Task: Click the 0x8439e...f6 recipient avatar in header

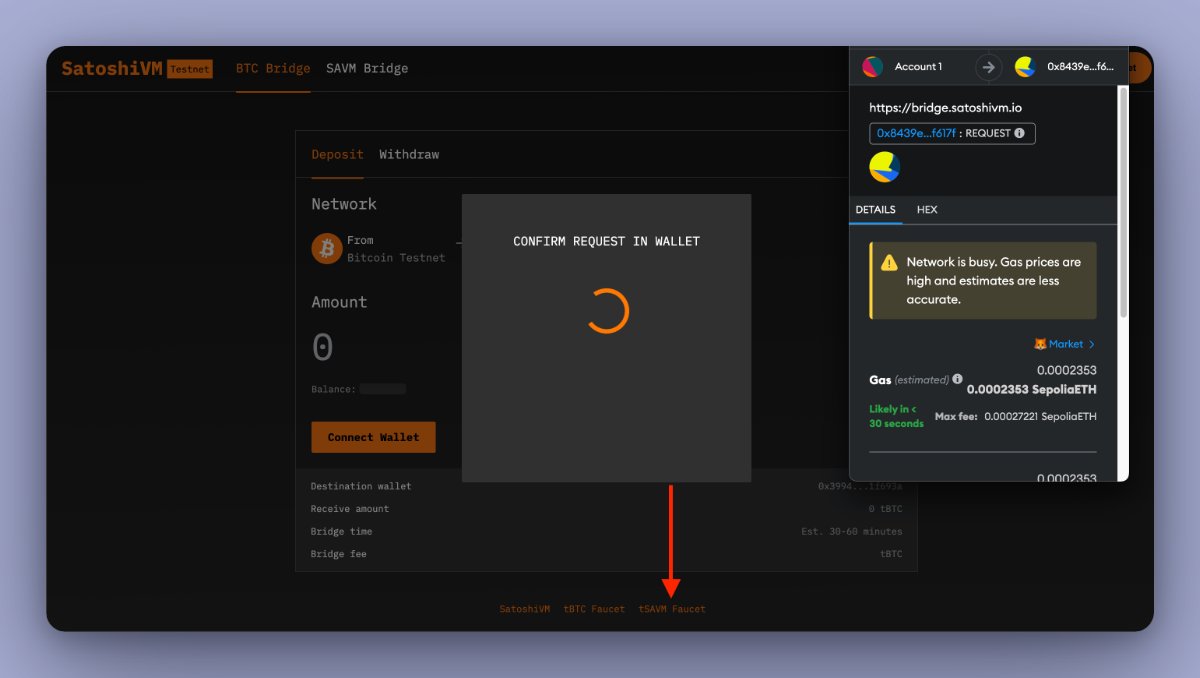Action: 1025,67
